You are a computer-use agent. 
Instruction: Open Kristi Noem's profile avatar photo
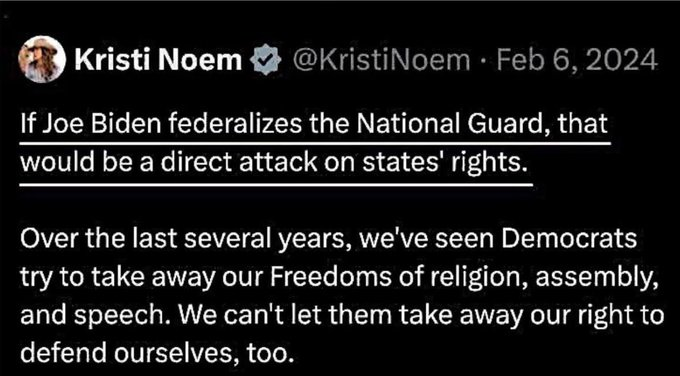[43, 59]
